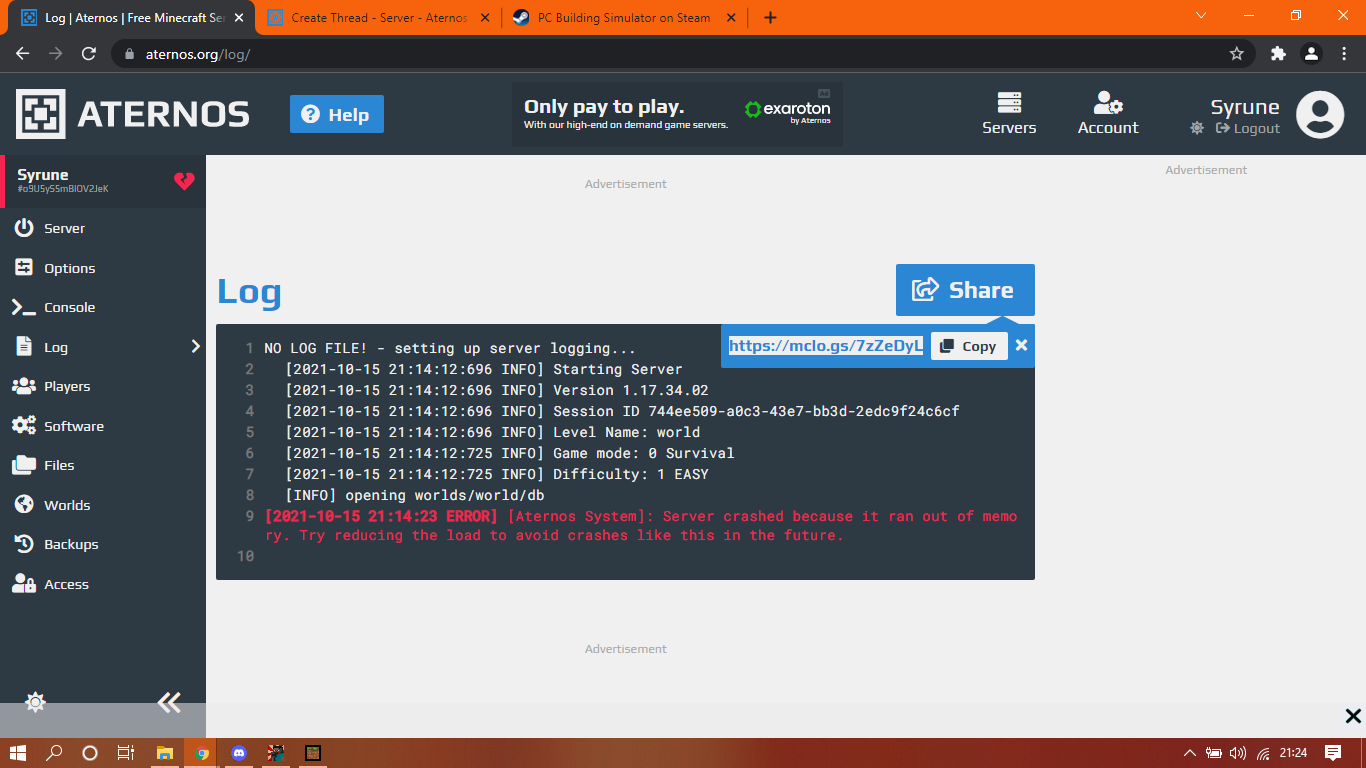The height and width of the screenshot is (768, 1366).
Task: Open network Wi-Fi tray icon
Action: 1263,753
